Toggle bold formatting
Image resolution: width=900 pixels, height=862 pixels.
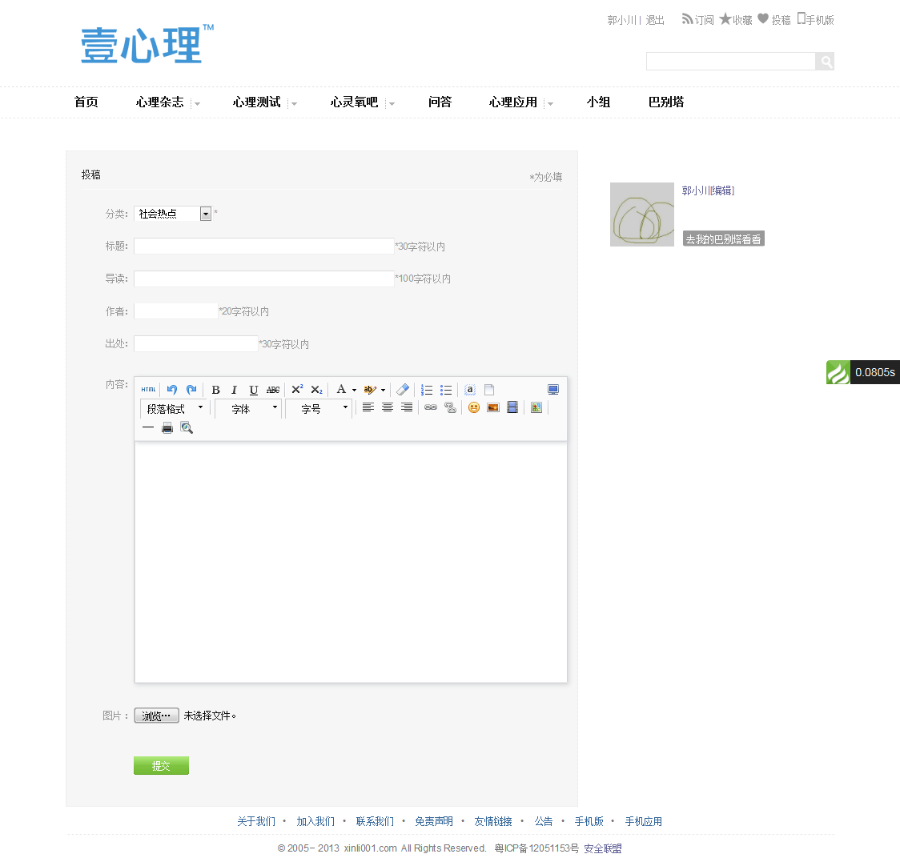pos(215,389)
